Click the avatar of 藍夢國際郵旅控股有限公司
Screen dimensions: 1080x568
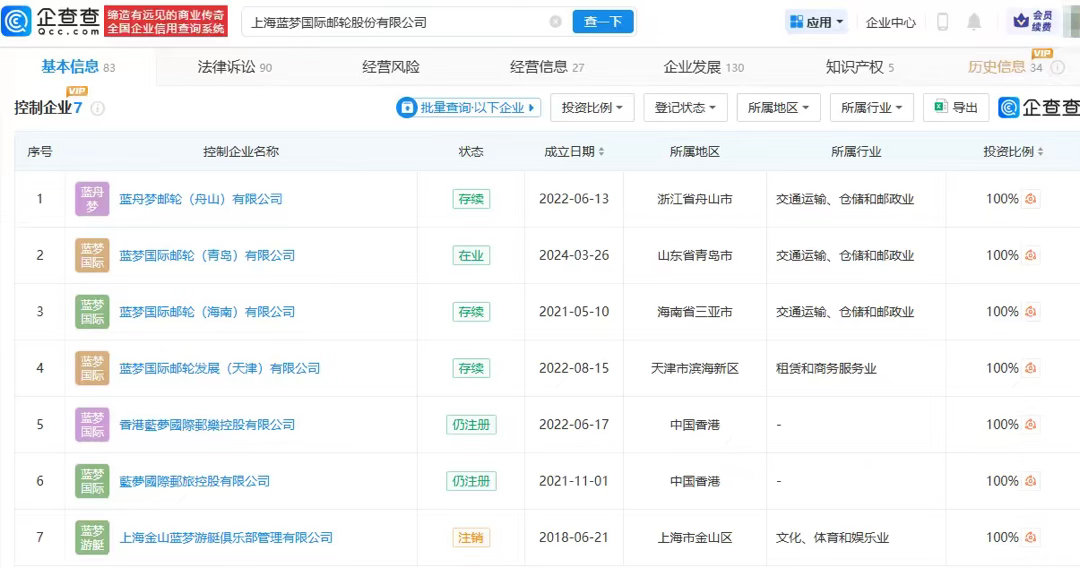coord(92,481)
